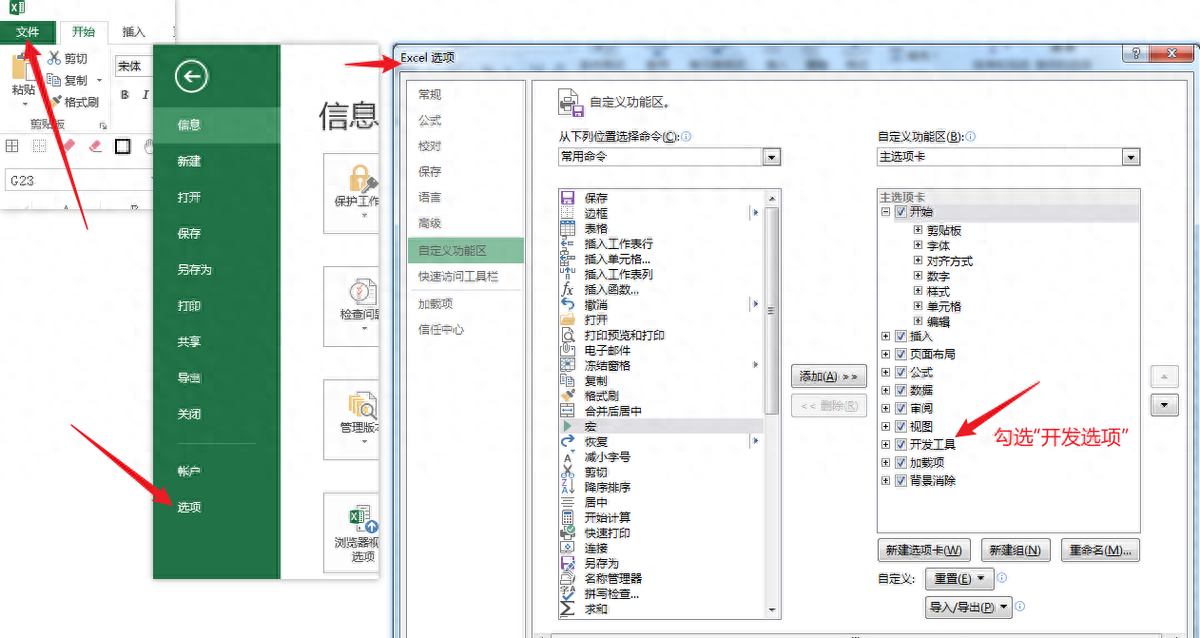This screenshot has width=1200, height=638.
Task: Expand the 剪贴板 group node
Action: pyautogui.click(x=918, y=230)
